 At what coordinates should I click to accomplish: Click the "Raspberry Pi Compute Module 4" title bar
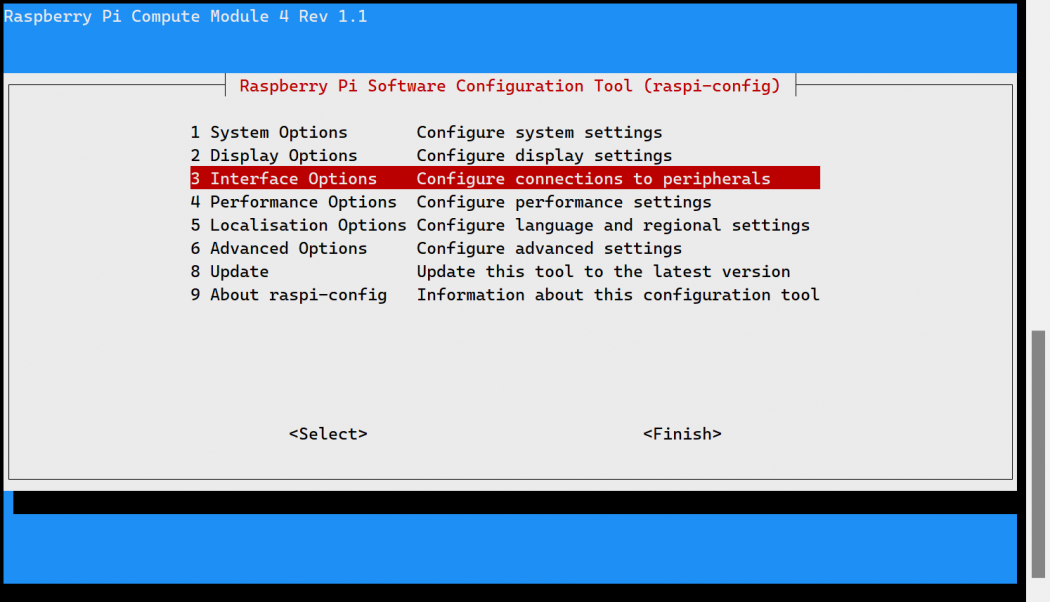pyautogui.click(x=185, y=16)
